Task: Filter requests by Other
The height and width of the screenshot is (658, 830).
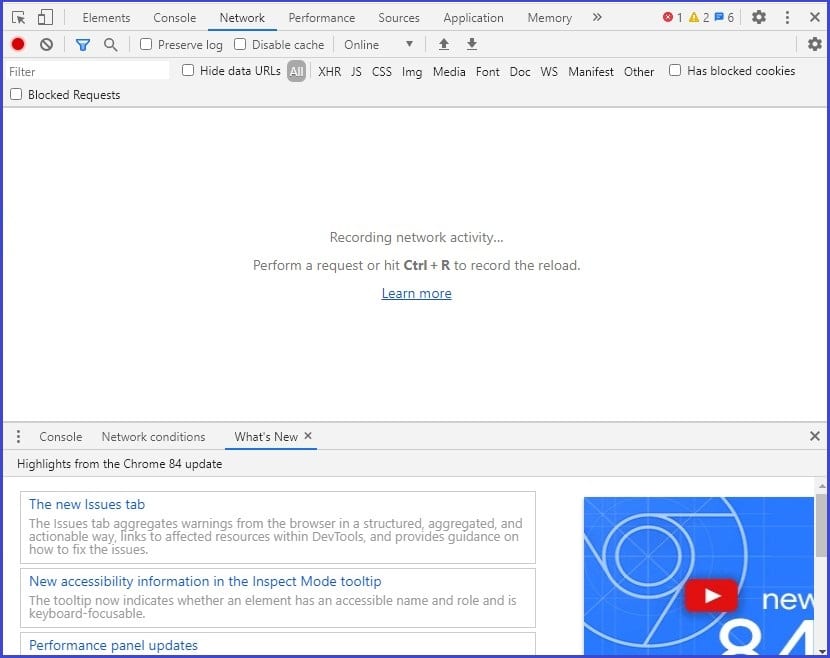Action: coord(639,71)
